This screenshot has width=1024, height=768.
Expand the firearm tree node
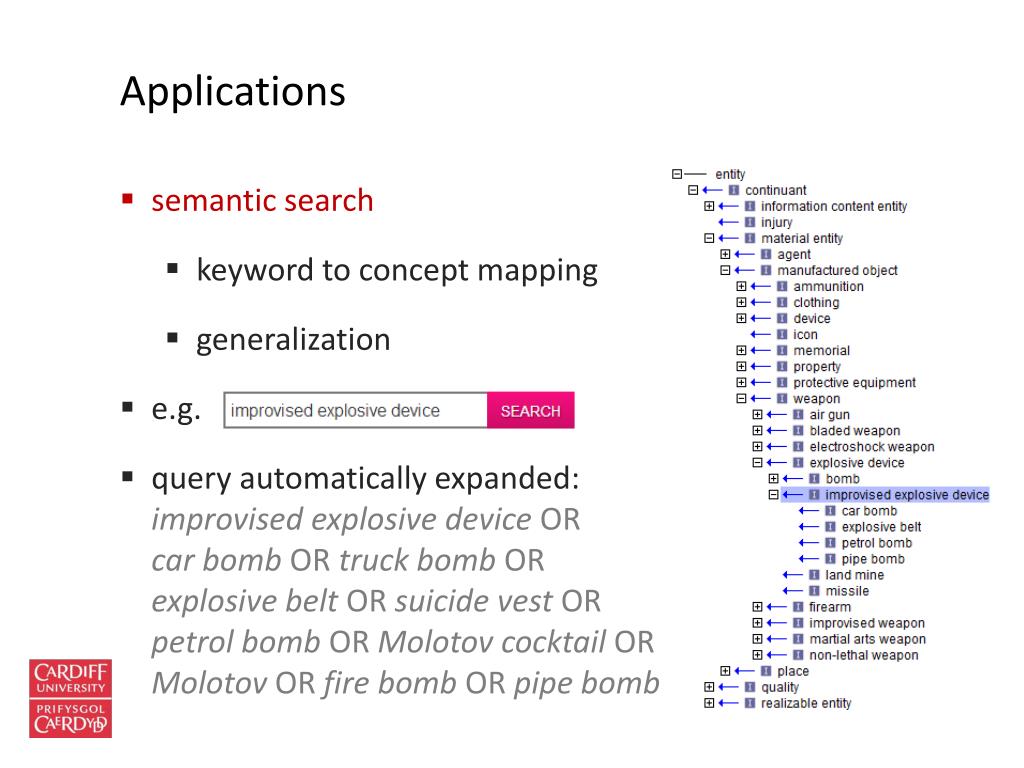click(757, 607)
